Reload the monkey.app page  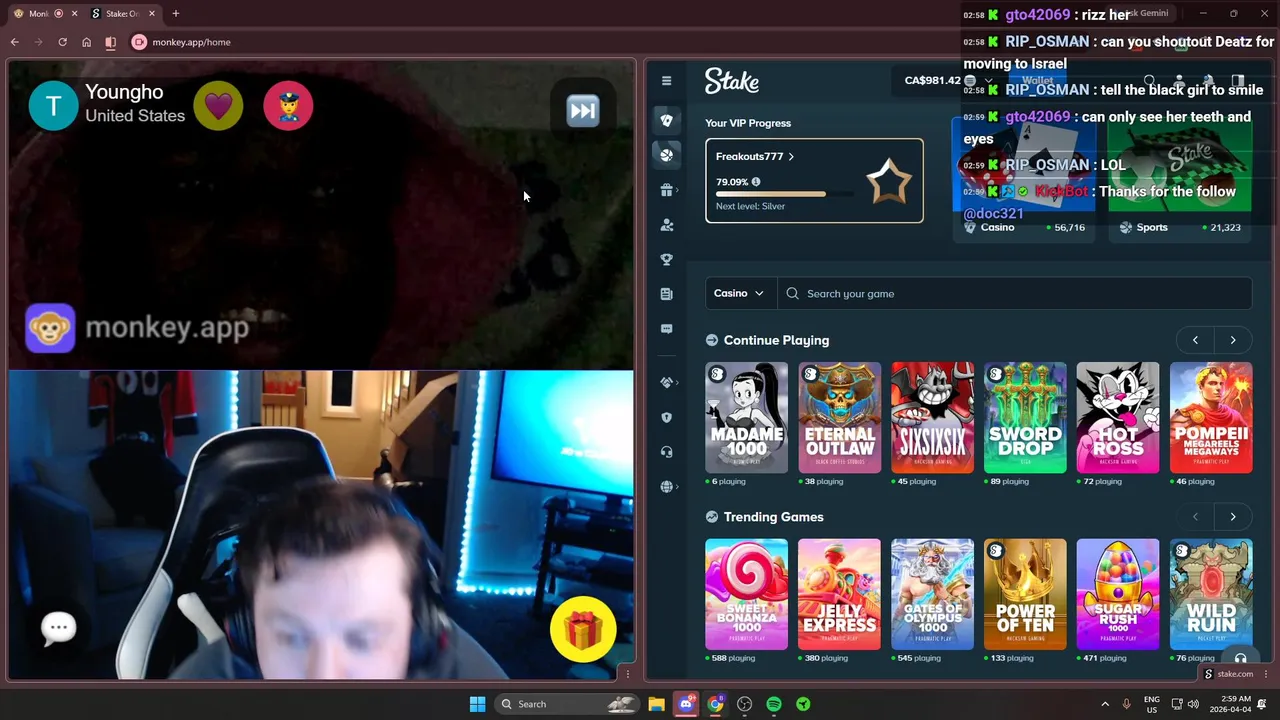click(62, 42)
